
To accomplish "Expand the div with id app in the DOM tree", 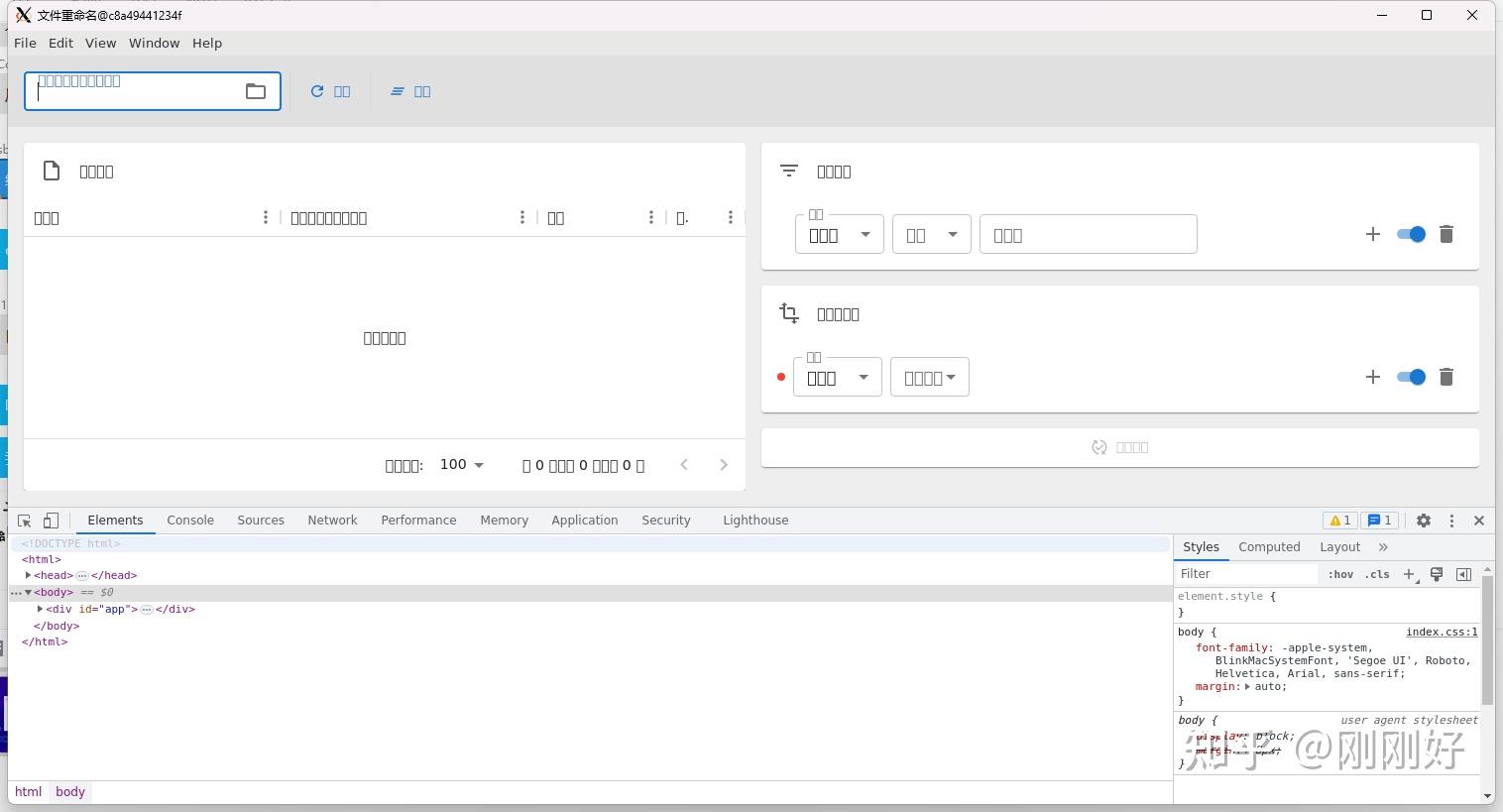I will 40,609.
